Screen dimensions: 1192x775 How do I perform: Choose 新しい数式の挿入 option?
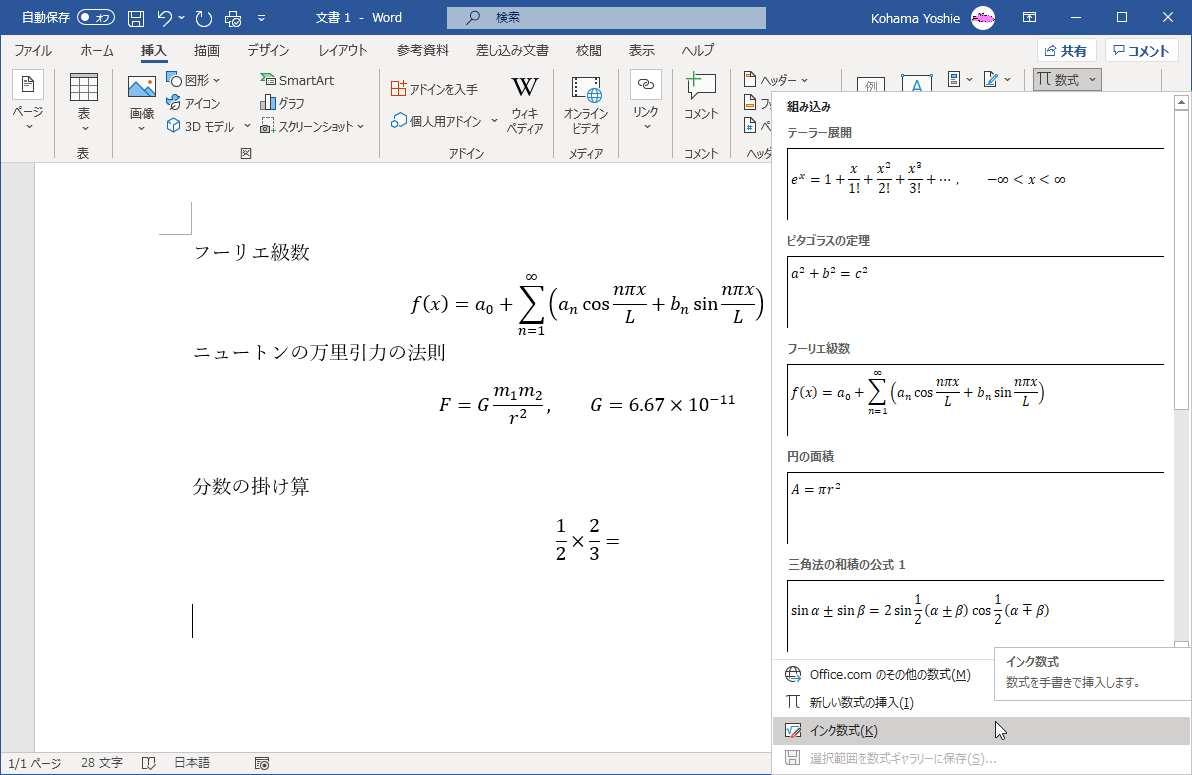861,703
